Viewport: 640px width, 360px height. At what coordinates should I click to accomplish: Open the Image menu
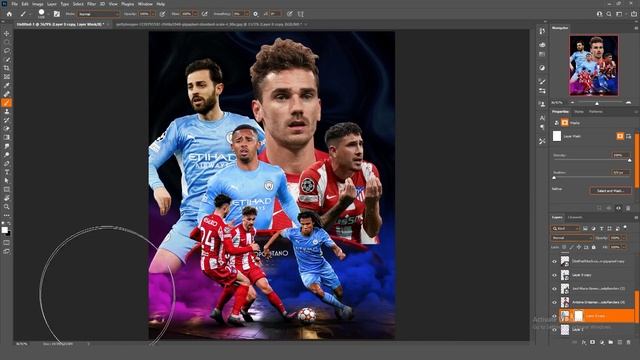point(38,4)
